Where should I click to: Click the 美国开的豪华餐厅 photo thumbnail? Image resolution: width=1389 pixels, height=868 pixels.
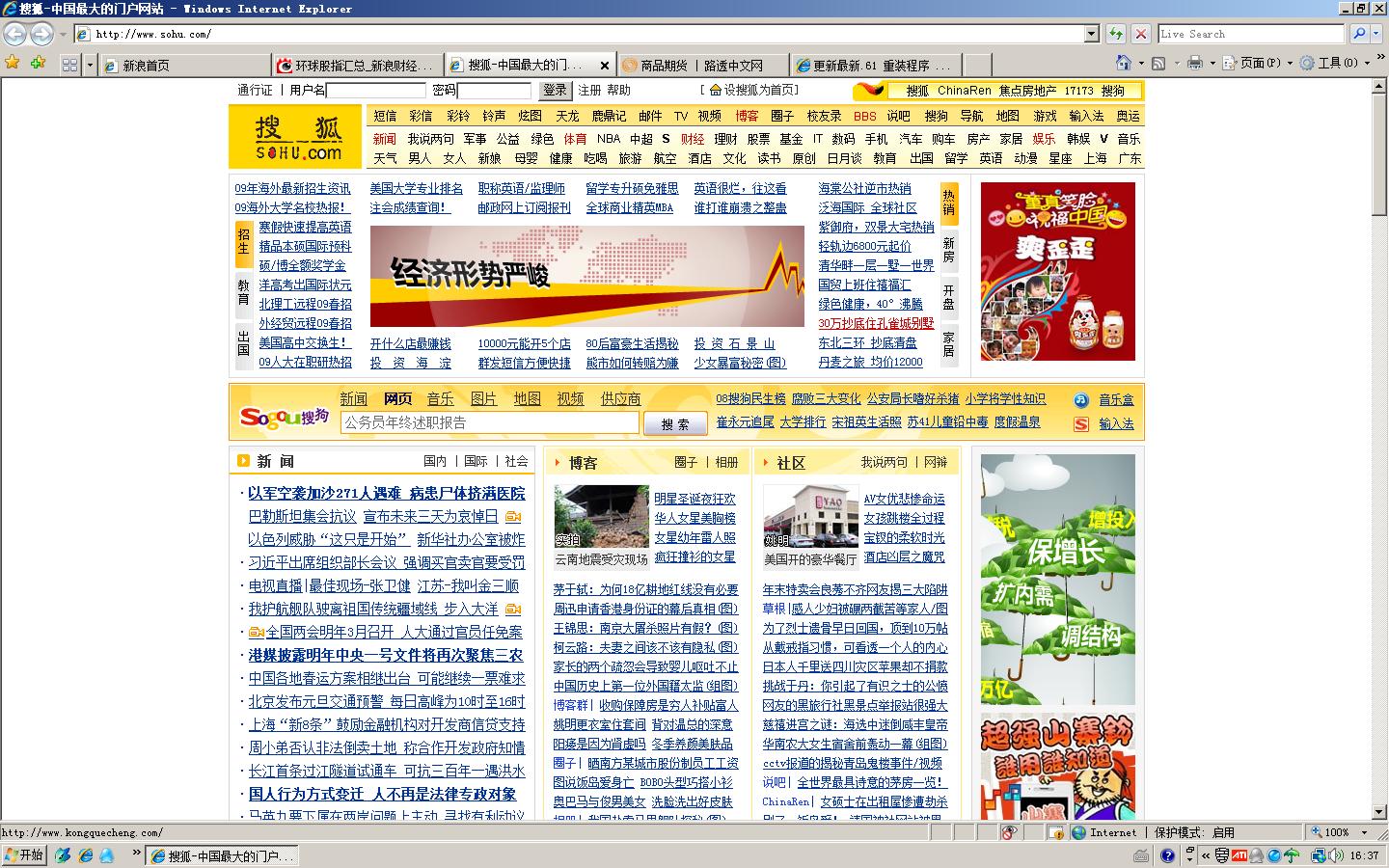tap(810, 517)
